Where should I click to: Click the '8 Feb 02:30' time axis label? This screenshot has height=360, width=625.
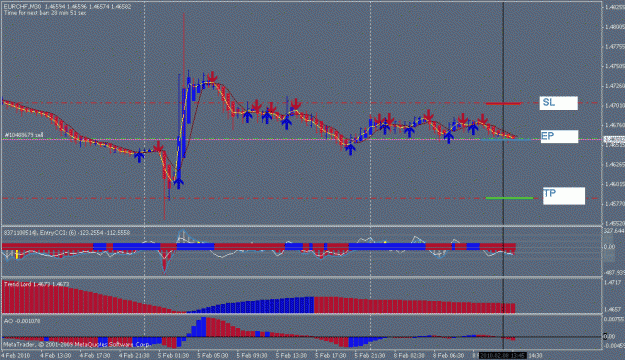[409, 355]
